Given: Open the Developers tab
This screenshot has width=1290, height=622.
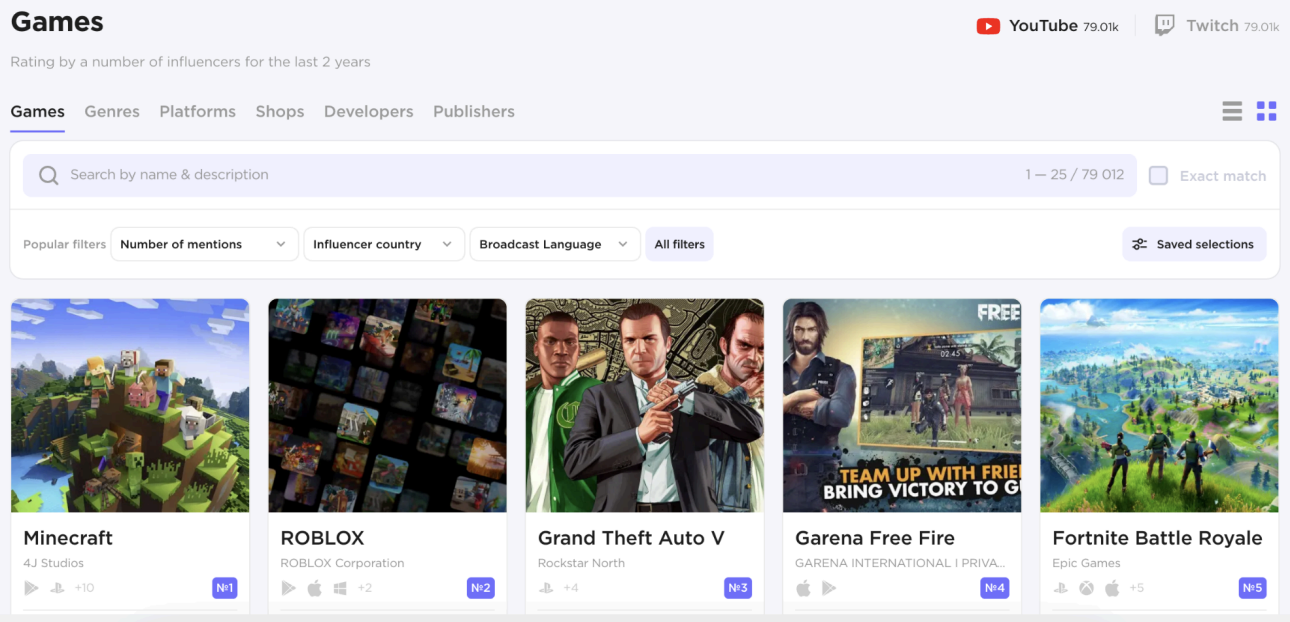Looking at the screenshot, I should click(x=369, y=112).
